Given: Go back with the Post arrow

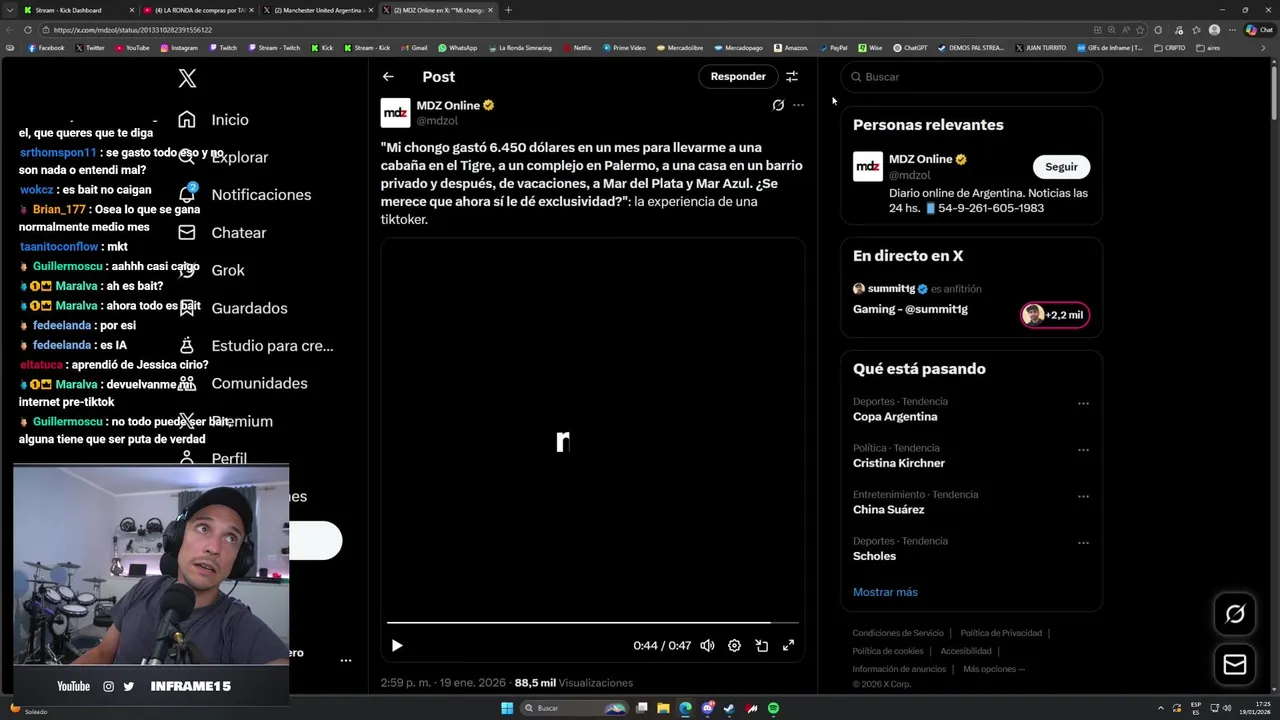Looking at the screenshot, I should click(x=388, y=77).
